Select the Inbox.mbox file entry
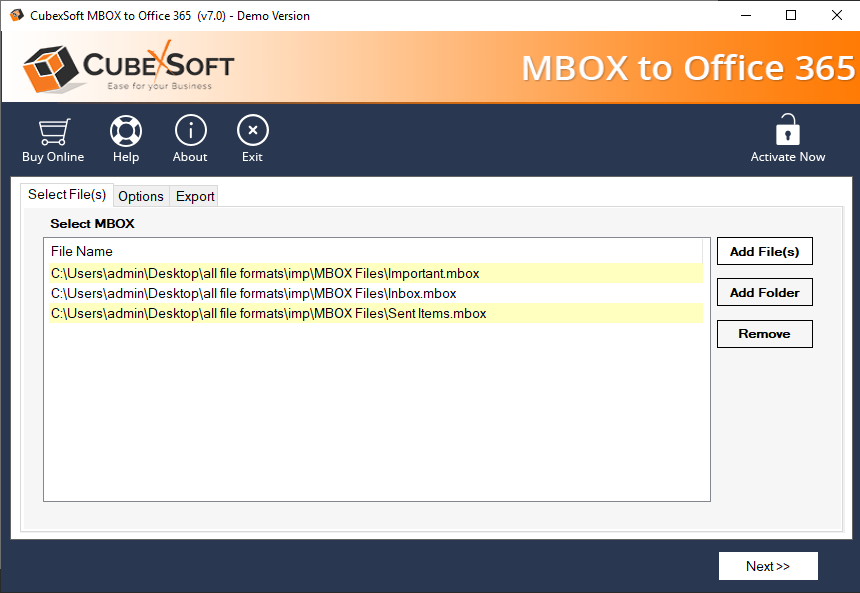This screenshot has width=860, height=593. pos(253,293)
